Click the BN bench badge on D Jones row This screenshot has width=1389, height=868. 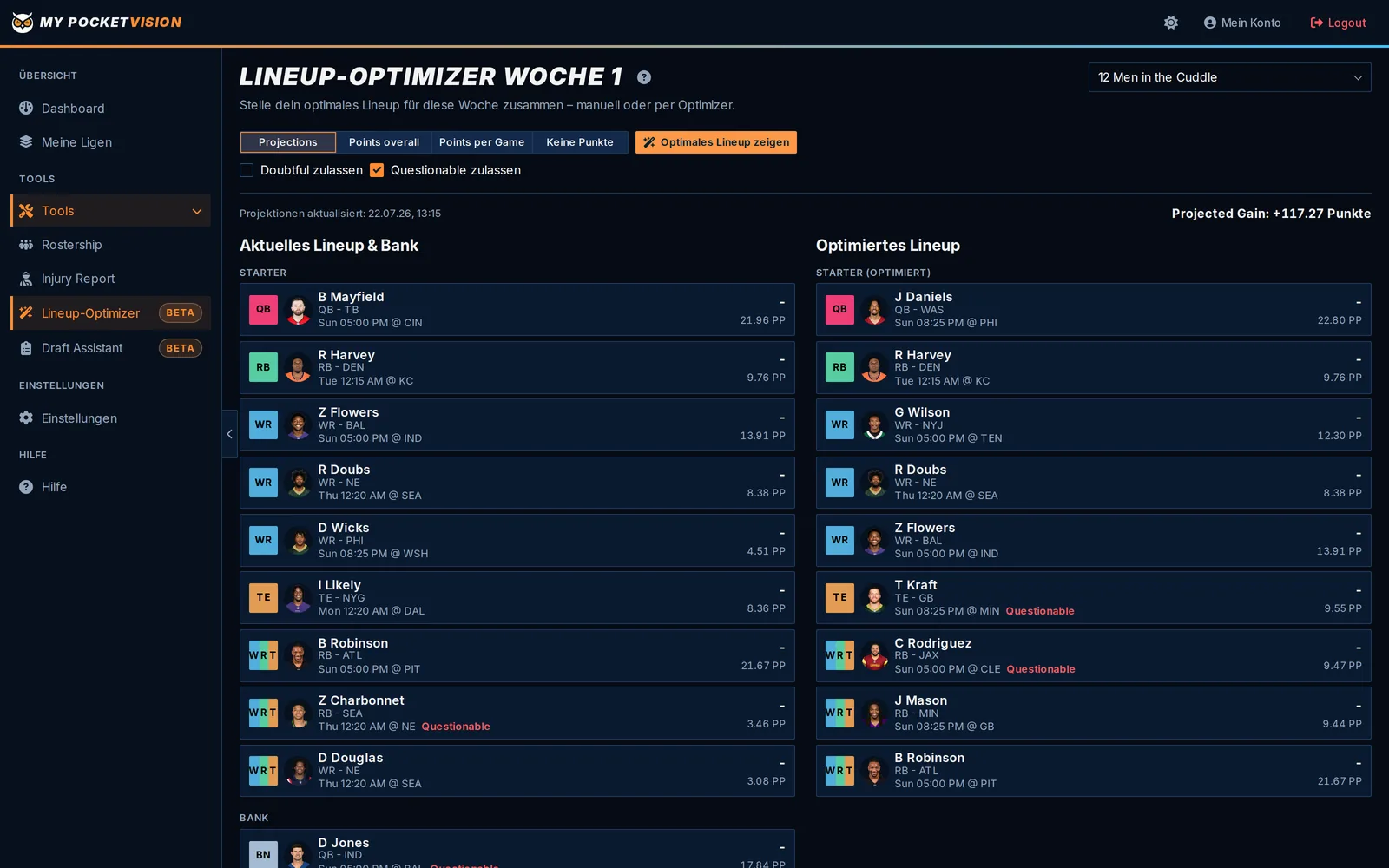tap(263, 855)
